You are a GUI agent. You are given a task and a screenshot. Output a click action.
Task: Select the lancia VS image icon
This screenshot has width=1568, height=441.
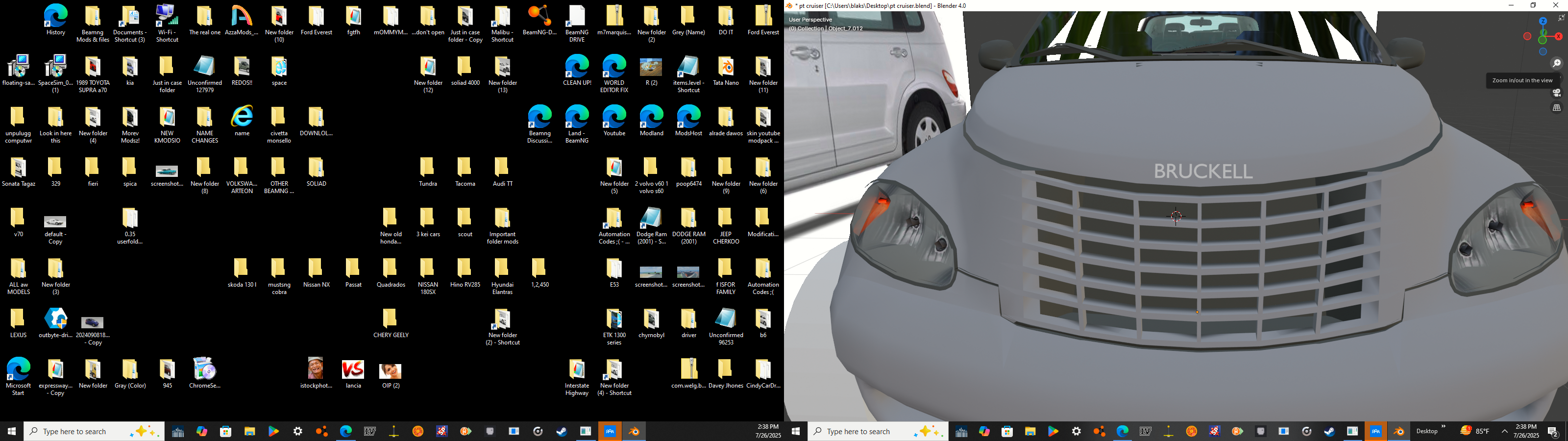pyautogui.click(x=353, y=374)
